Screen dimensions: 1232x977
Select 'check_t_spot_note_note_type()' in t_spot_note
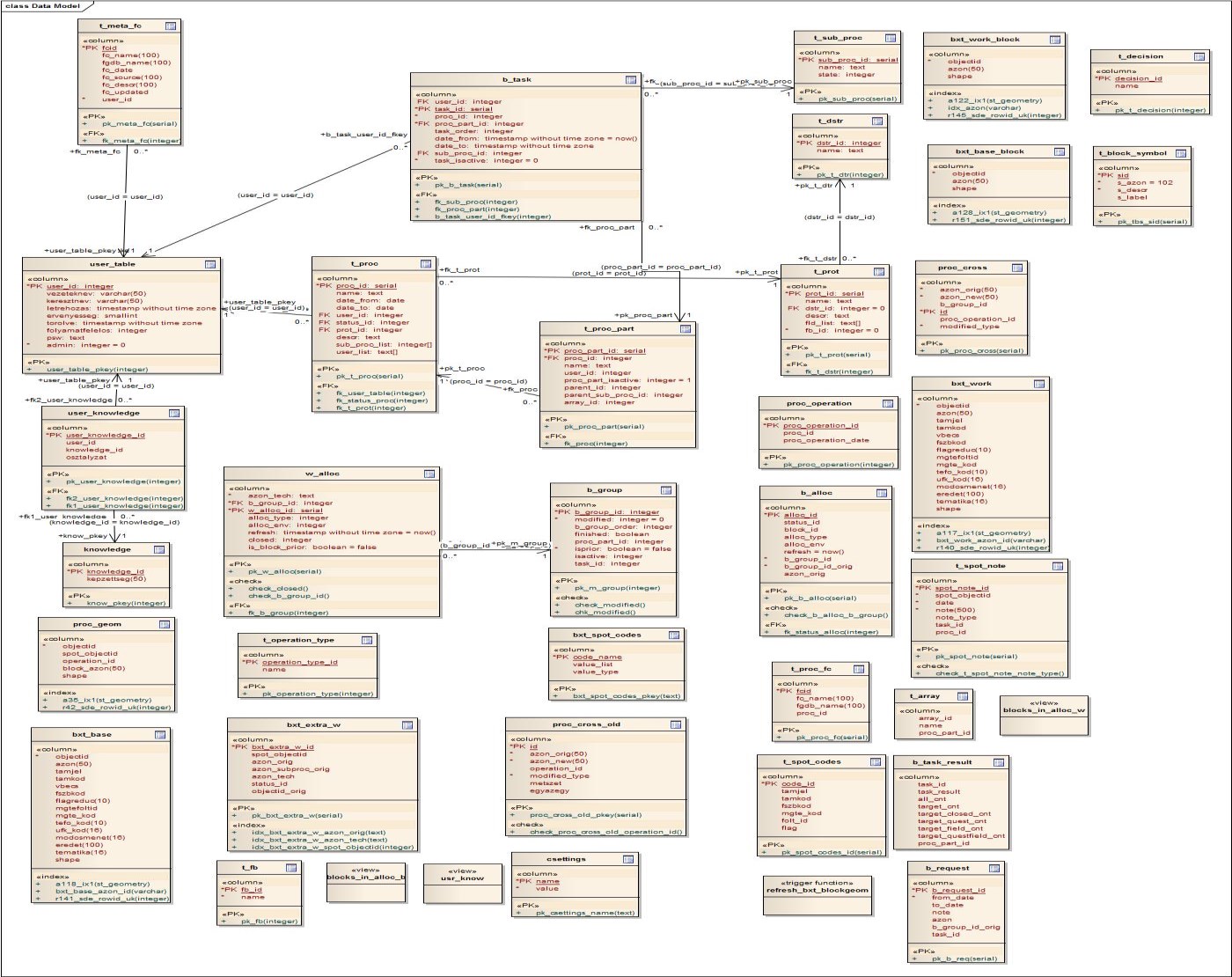coord(1000,673)
